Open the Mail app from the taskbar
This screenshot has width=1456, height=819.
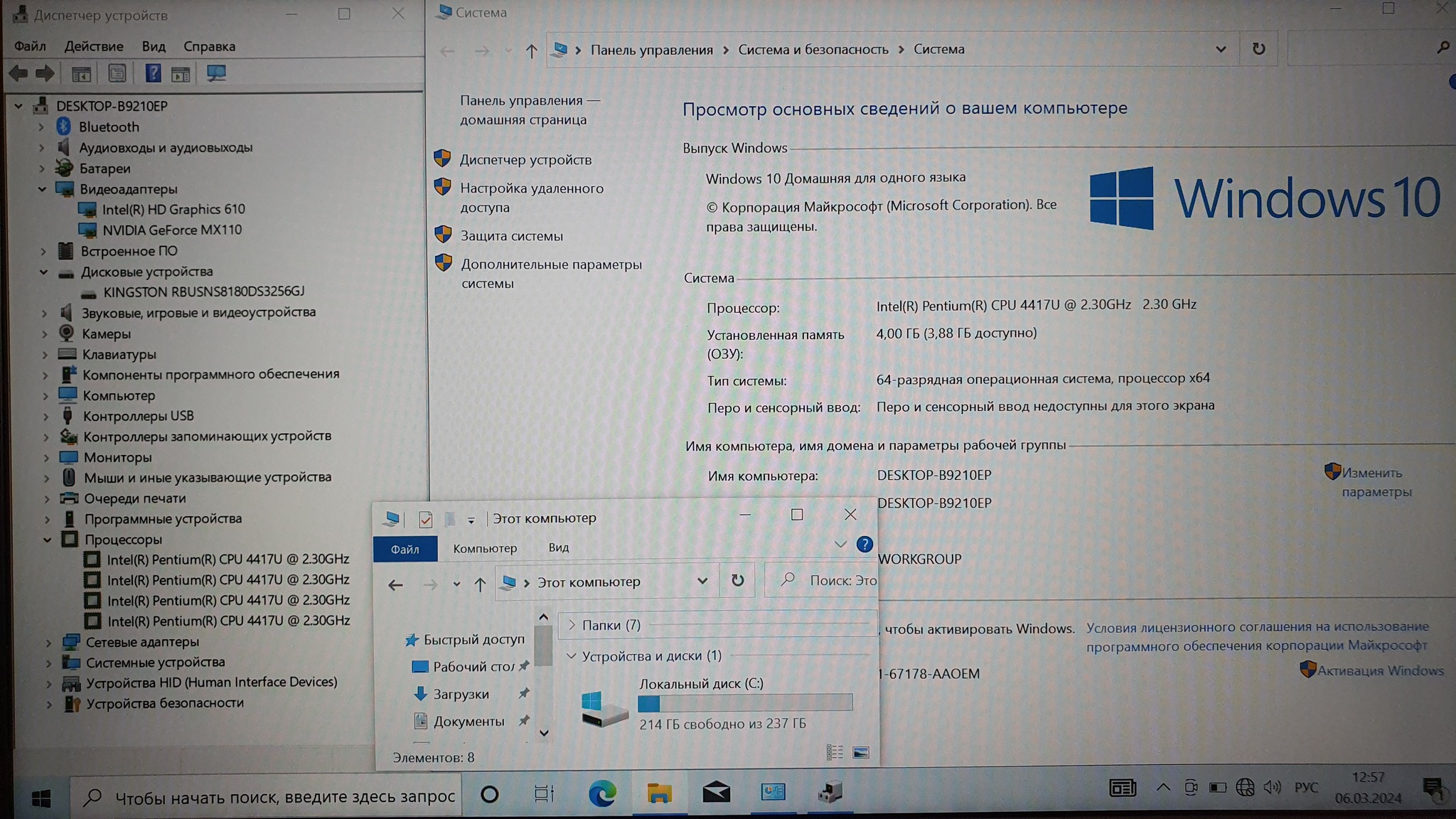pos(716,792)
